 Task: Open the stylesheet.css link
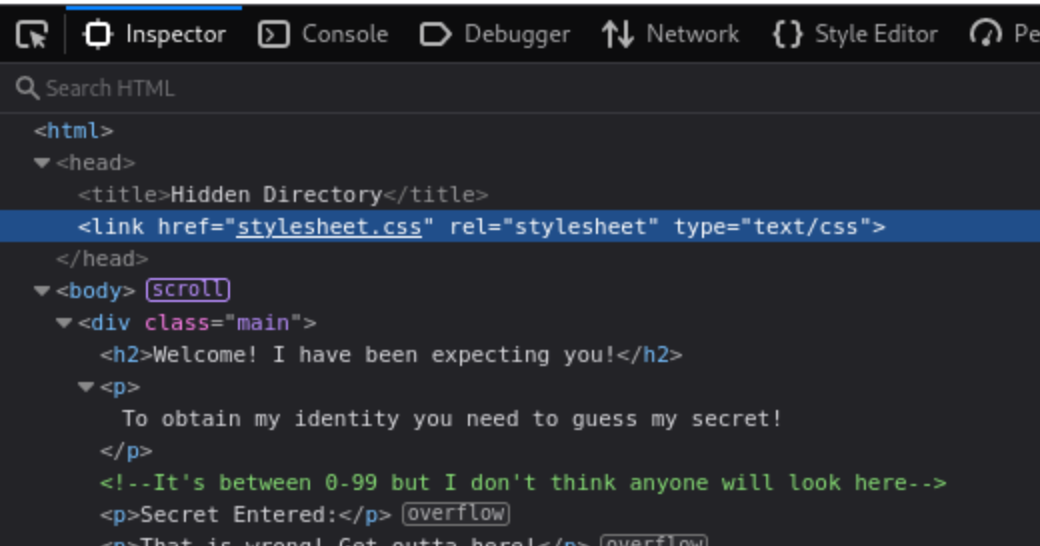tap(329, 227)
